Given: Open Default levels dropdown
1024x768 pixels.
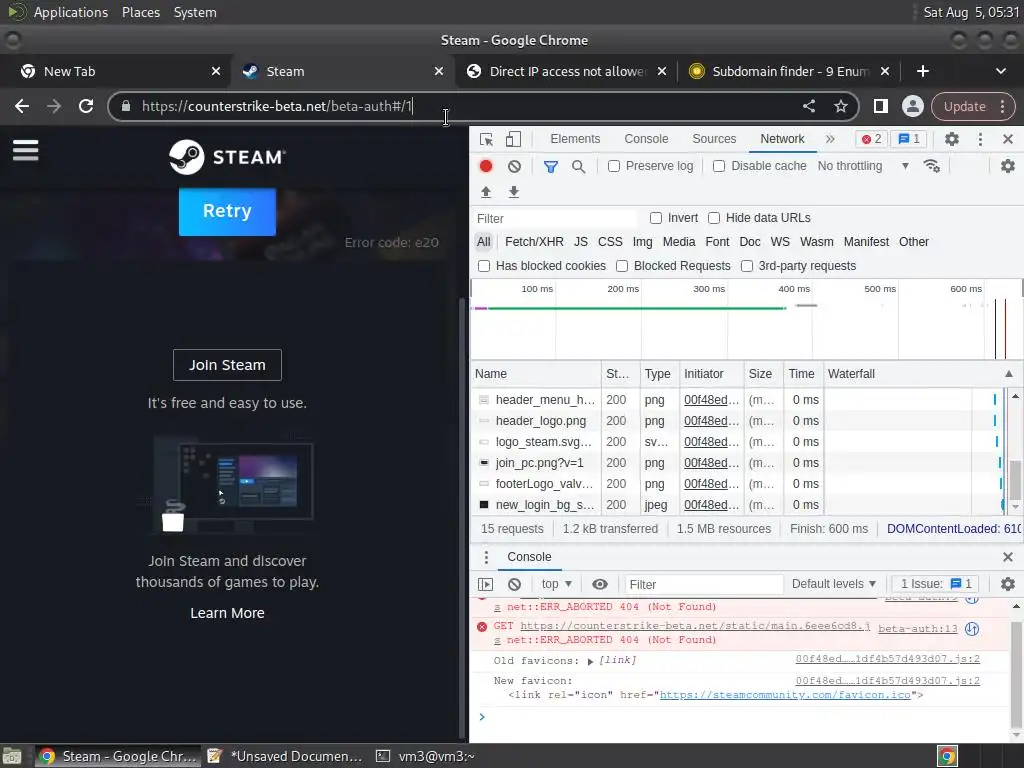Looking at the screenshot, I should (x=833, y=584).
